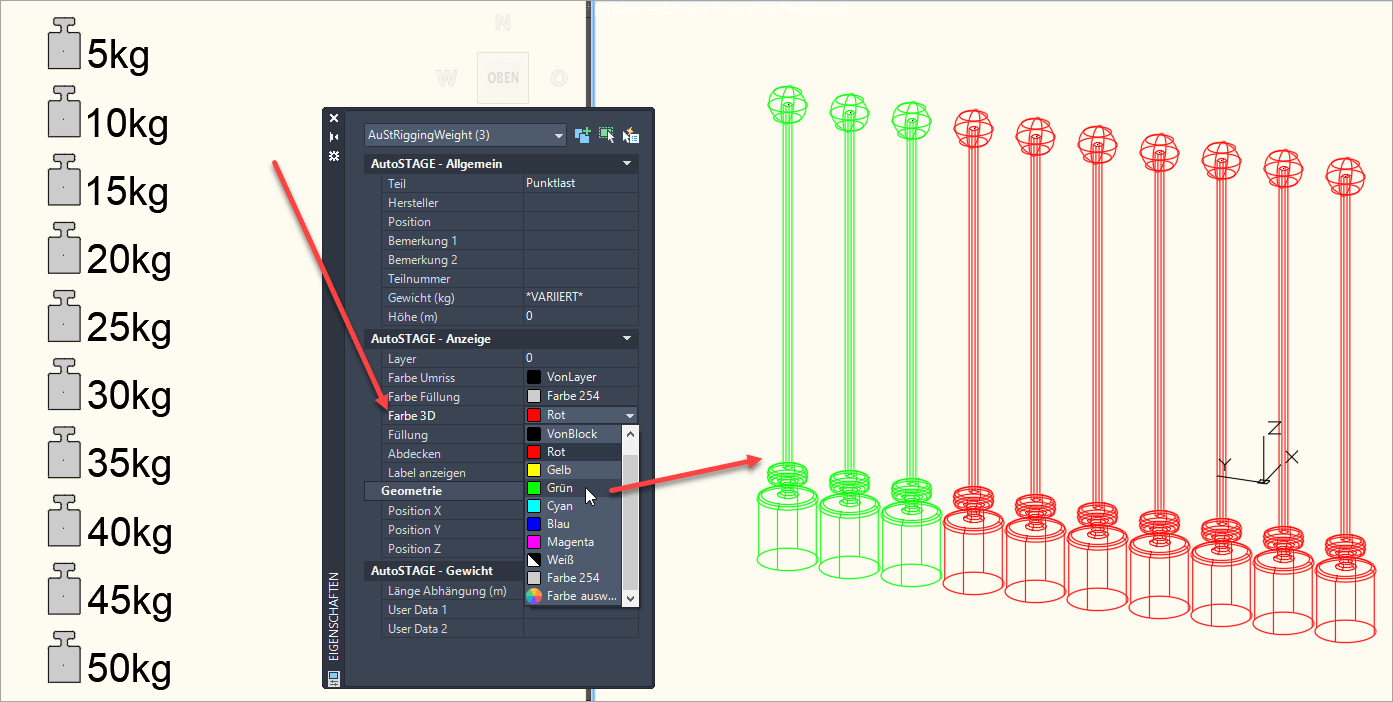The image size is (1393, 702).
Task: Click the AutoSTAGE - Gewicht section header
Action: tap(444, 570)
